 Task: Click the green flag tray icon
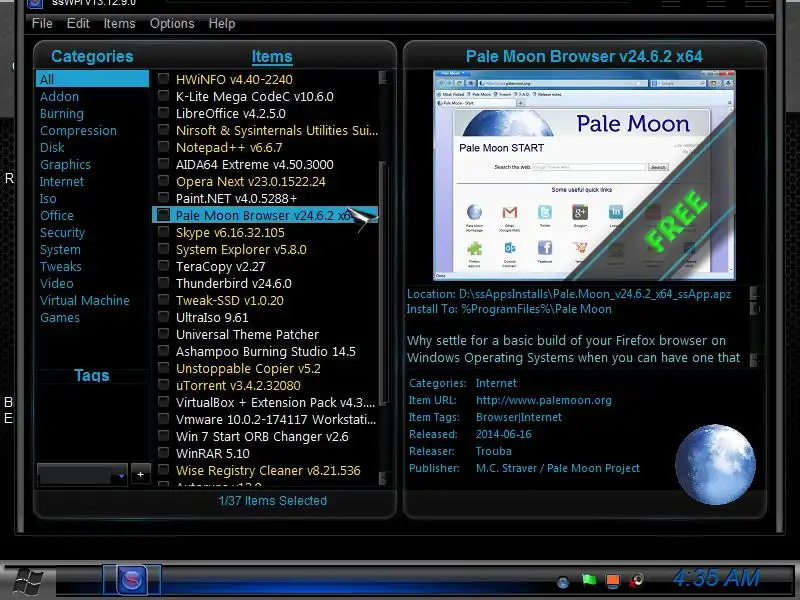coord(588,580)
